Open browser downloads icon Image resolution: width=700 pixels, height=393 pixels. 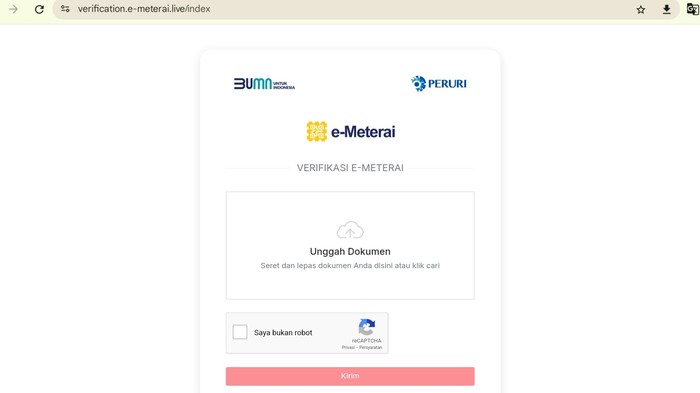pos(667,9)
